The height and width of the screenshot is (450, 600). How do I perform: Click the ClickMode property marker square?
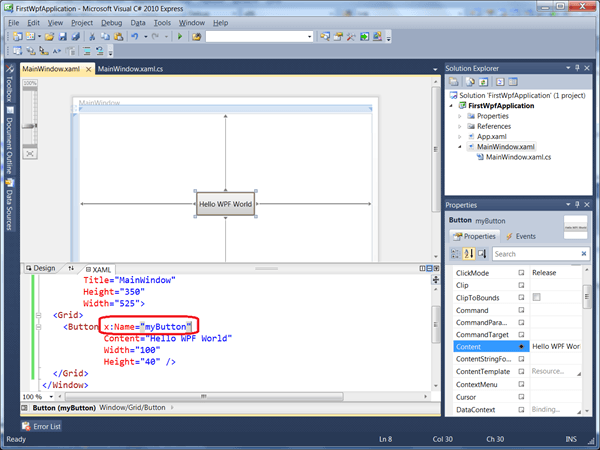pyautogui.click(x=521, y=273)
